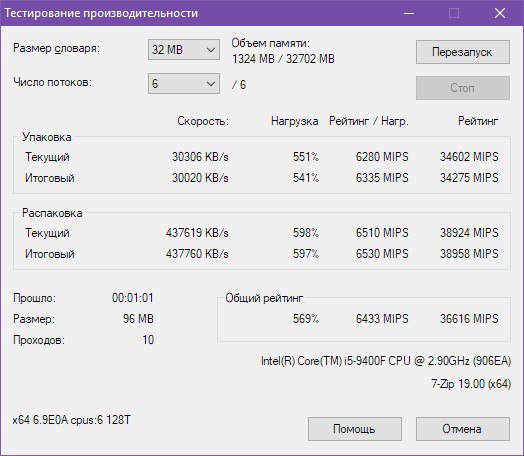
Task: Close the Тестирование производительности window
Action: tap(500, 13)
